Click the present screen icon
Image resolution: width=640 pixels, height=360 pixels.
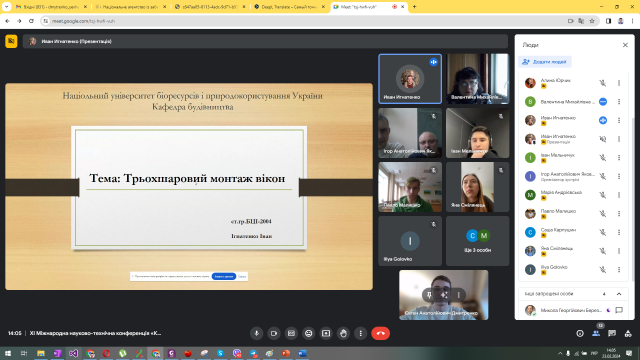tap(326, 333)
